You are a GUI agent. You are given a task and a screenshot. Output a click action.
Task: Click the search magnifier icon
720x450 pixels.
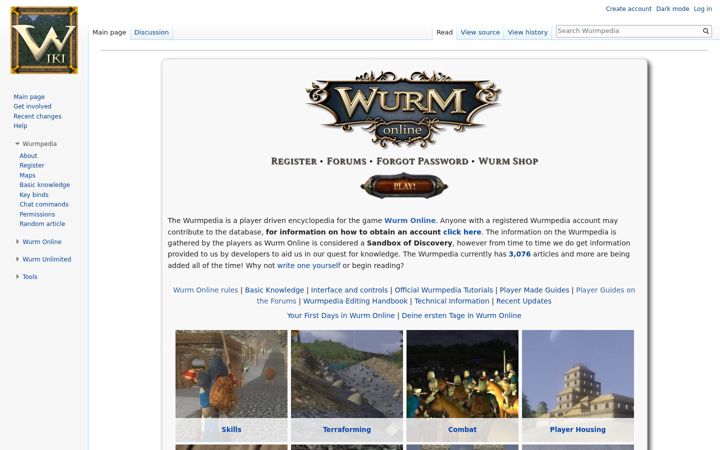coord(706,31)
